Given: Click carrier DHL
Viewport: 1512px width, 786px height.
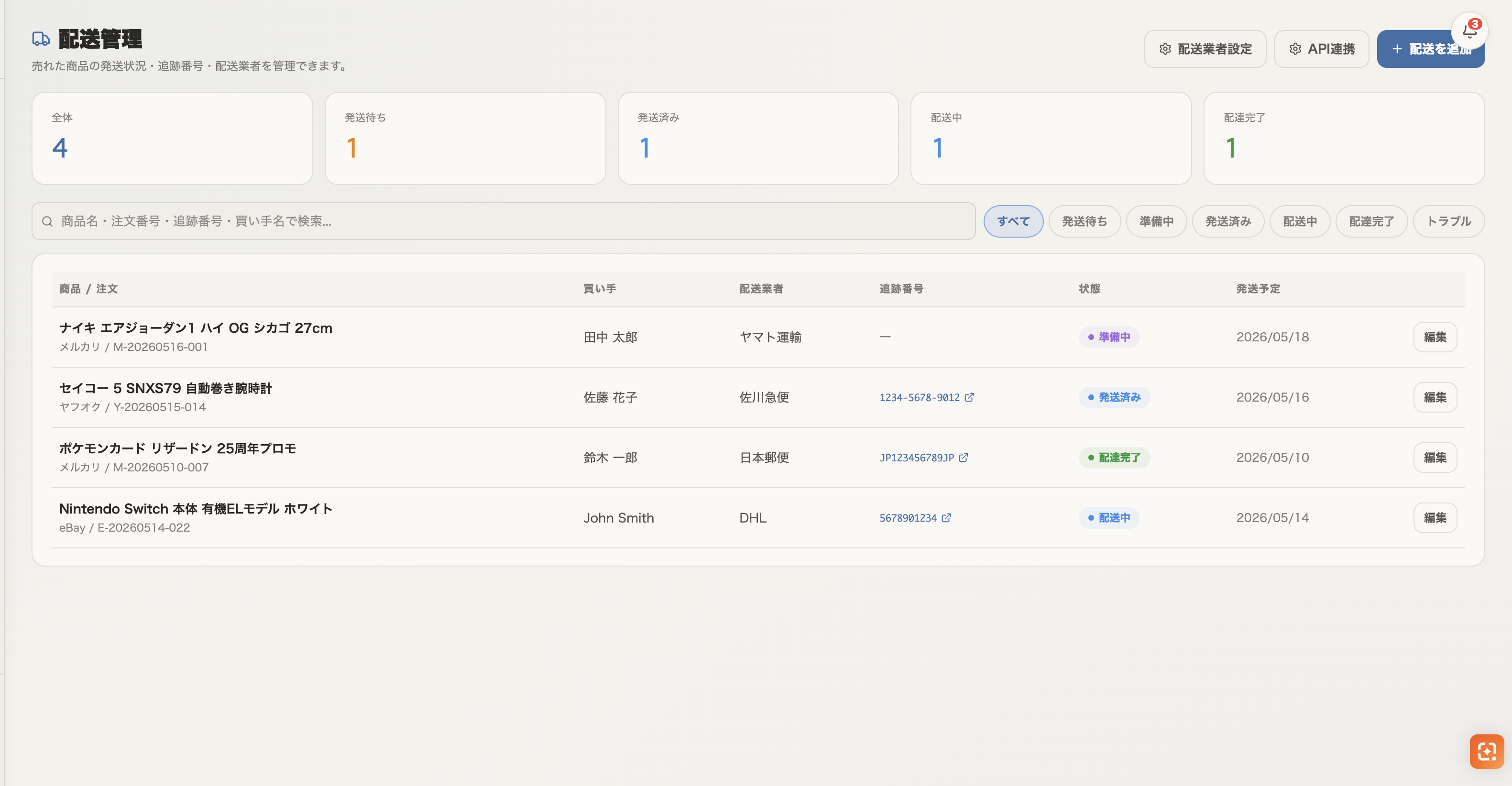Looking at the screenshot, I should 753,518.
